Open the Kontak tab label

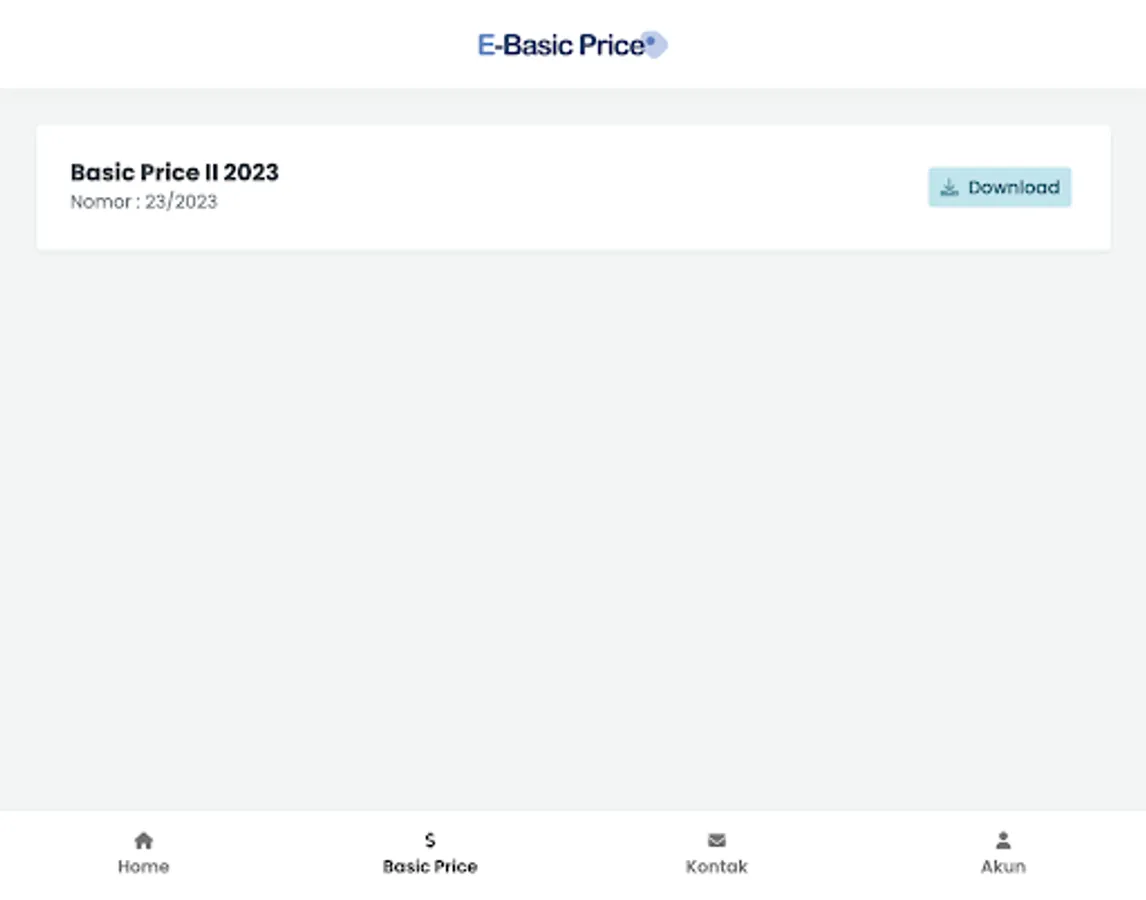click(716, 867)
